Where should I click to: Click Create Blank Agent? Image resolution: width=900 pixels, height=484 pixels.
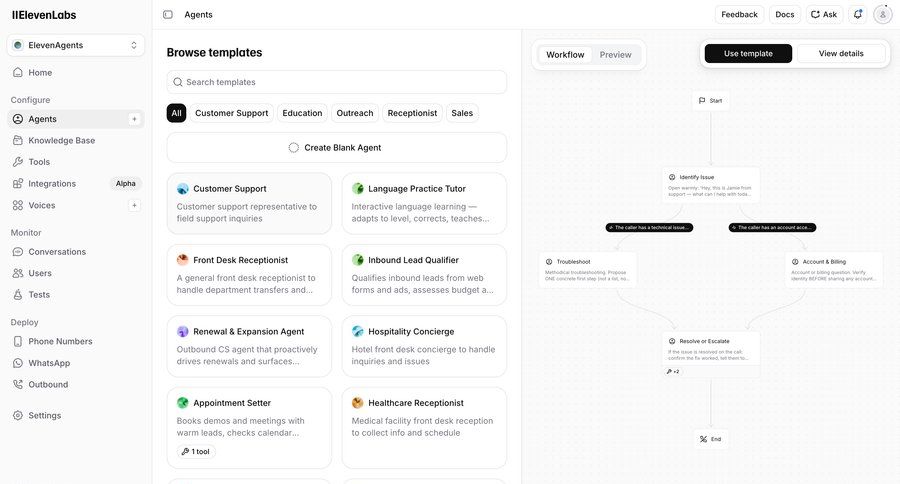336,148
